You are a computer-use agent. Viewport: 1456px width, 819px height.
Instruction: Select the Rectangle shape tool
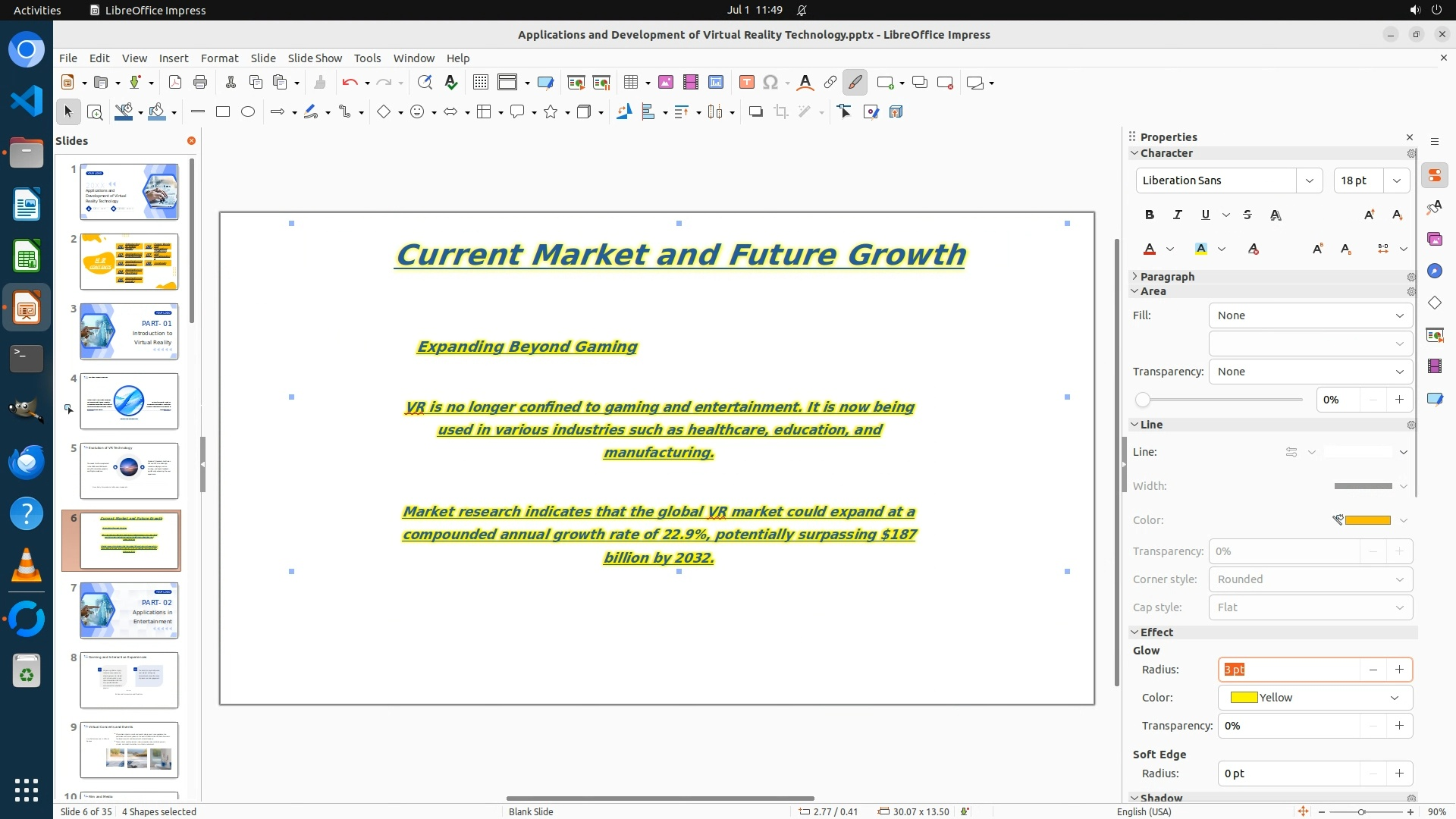tap(223, 111)
